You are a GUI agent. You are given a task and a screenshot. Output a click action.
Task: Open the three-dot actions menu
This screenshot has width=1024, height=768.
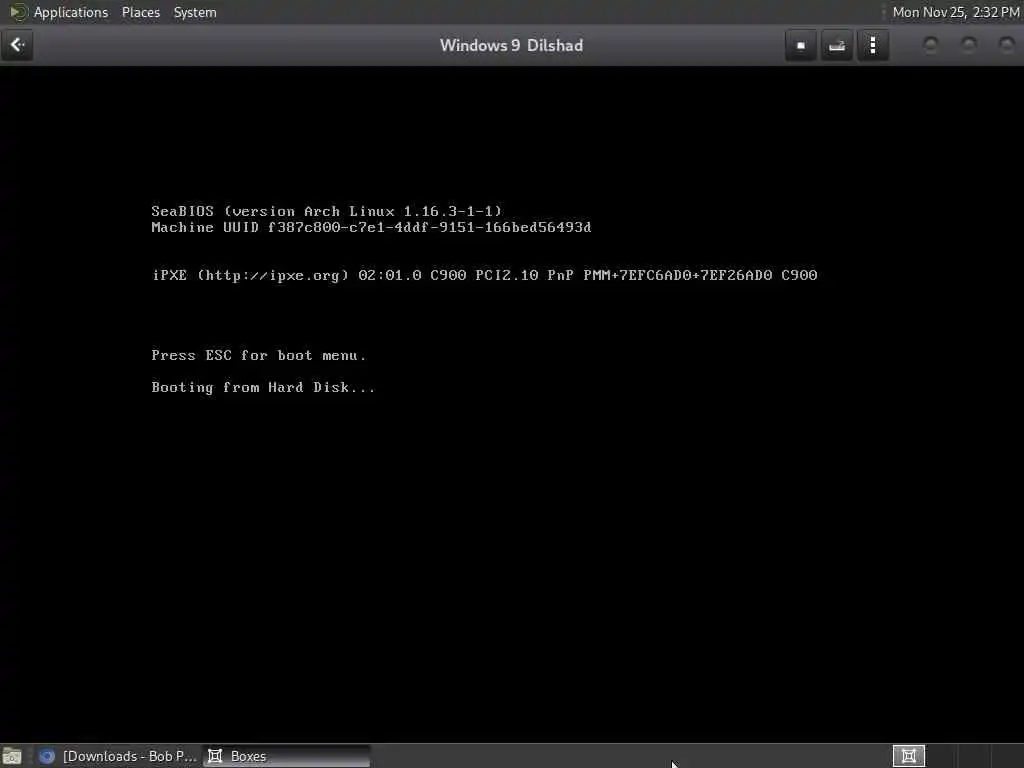873,46
